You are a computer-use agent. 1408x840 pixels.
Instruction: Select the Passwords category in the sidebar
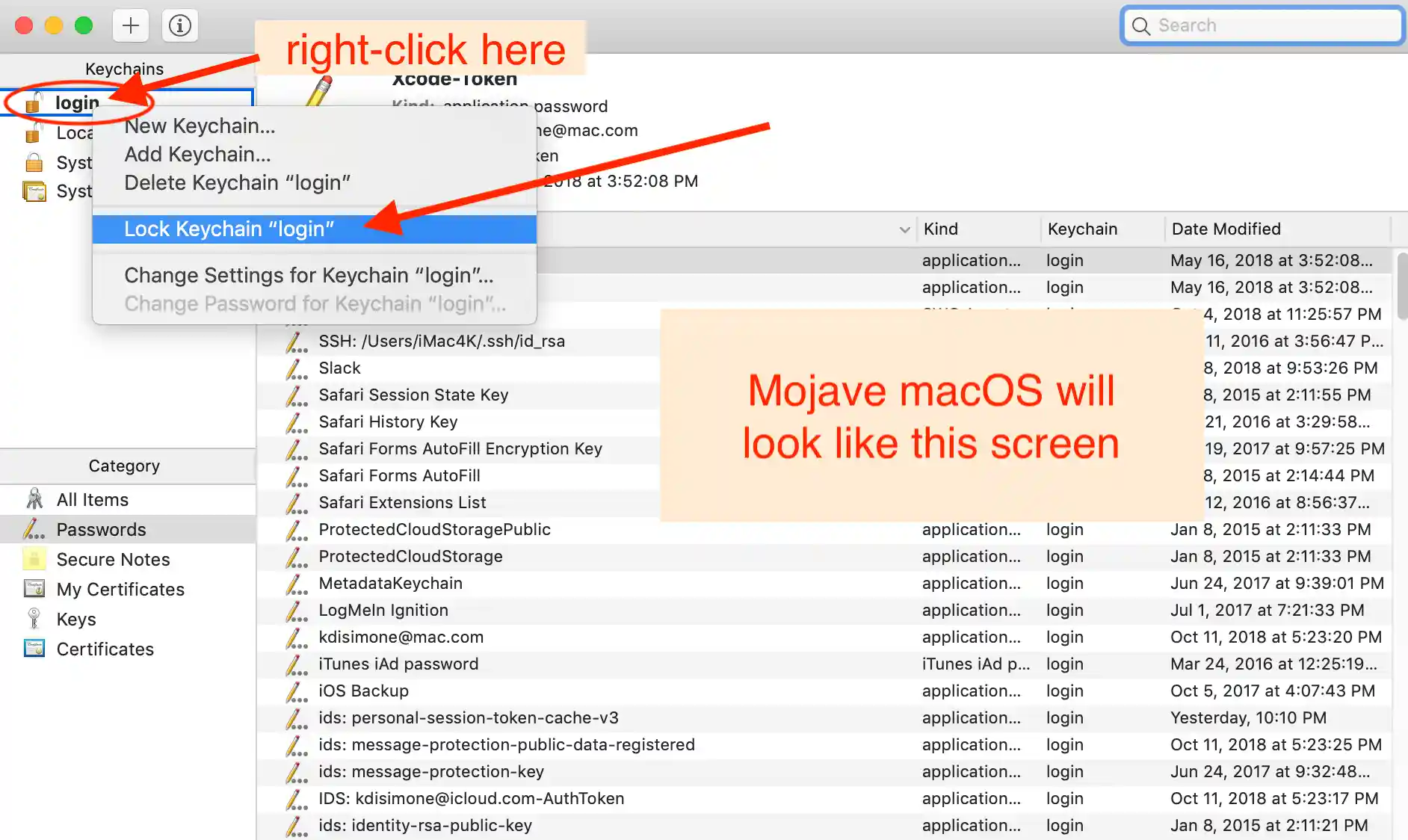tap(100, 529)
